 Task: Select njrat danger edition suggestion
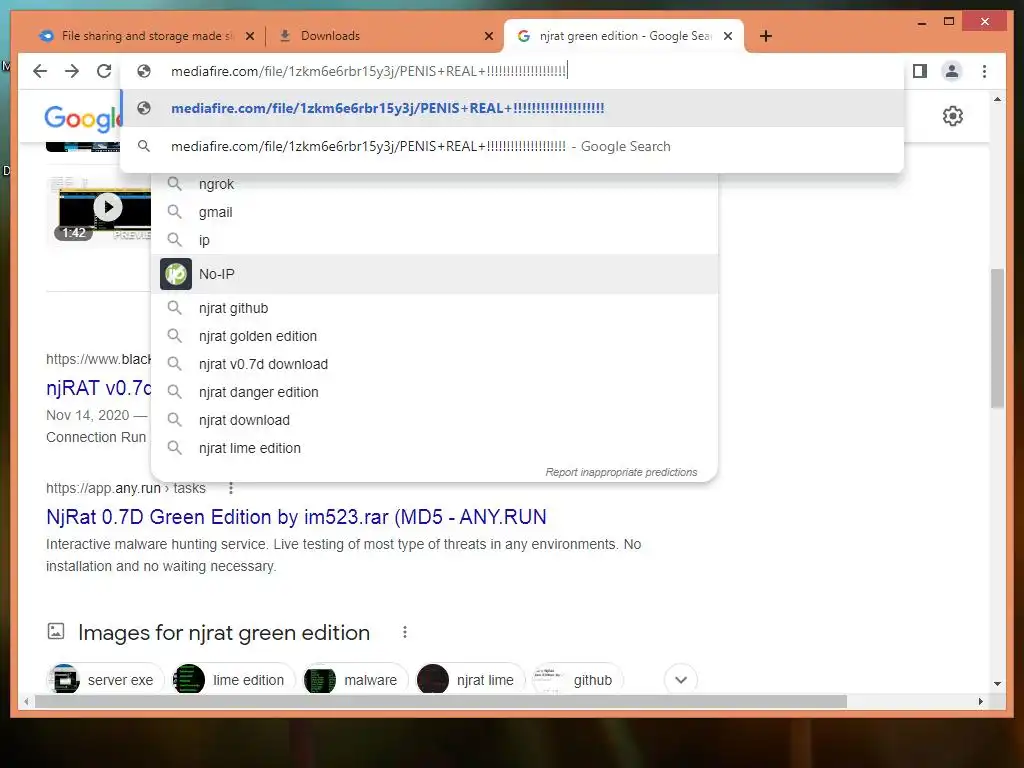tap(434, 392)
